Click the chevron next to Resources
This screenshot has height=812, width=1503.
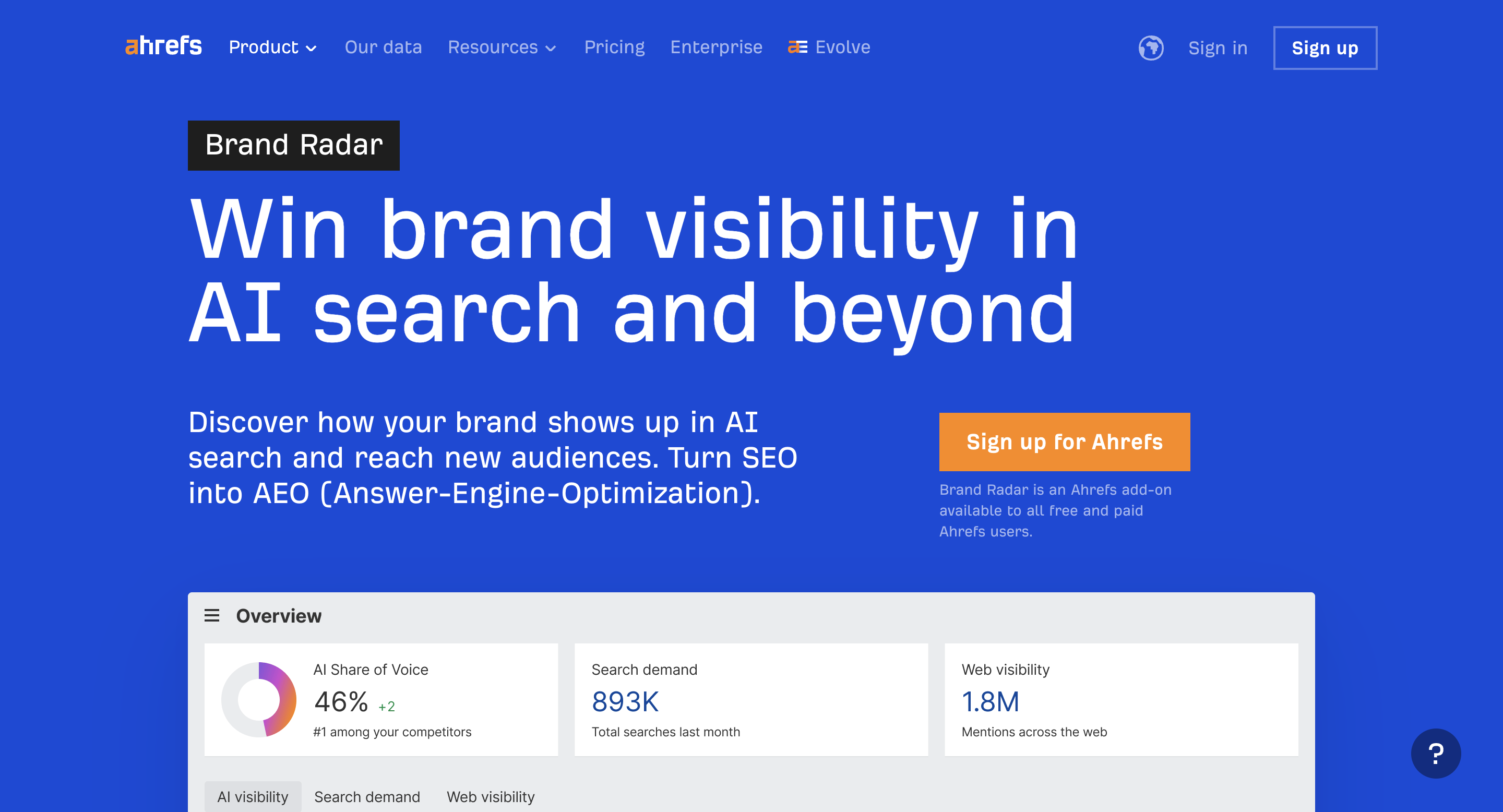click(551, 49)
